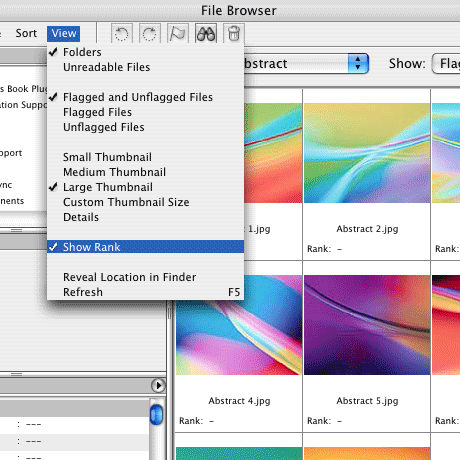The image size is (460, 460).
Task: Select the Abstract 2.jpg thumbnail
Action: [x=367, y=153]
